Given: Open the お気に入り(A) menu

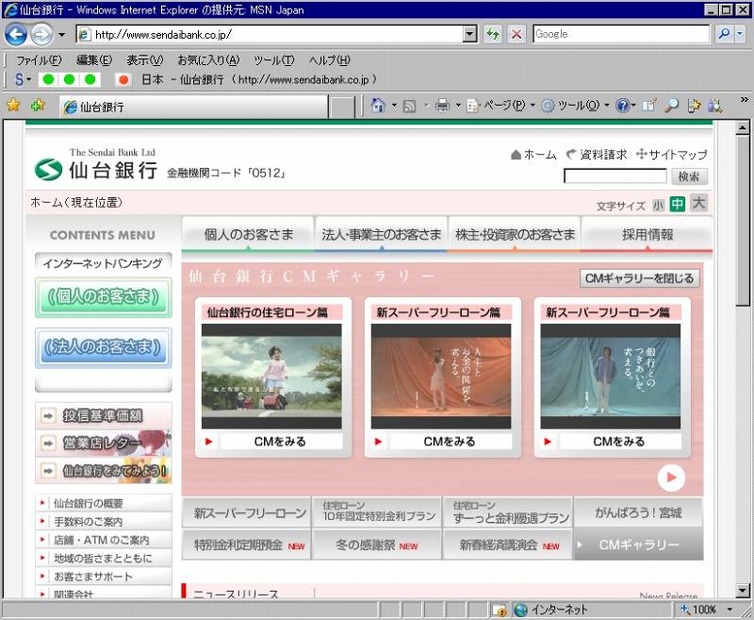Looking at the screenshot, I should [x=209, y=60].
